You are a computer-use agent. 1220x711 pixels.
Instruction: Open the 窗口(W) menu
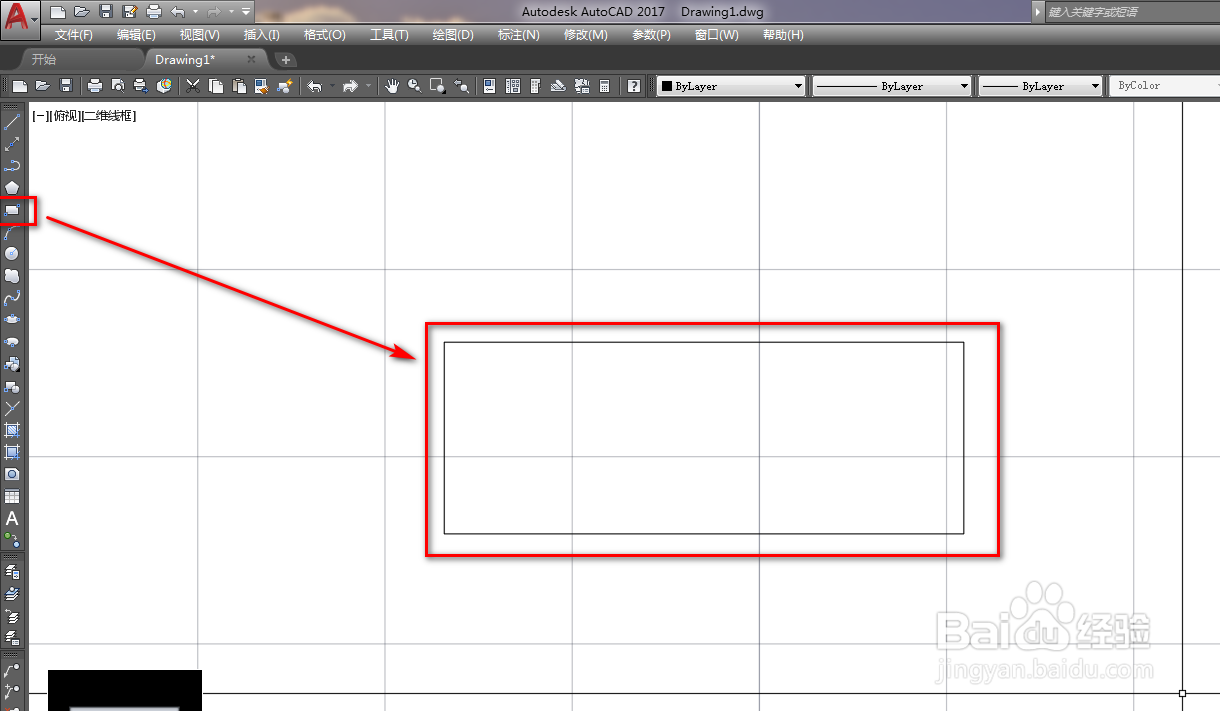pos(716,35)
